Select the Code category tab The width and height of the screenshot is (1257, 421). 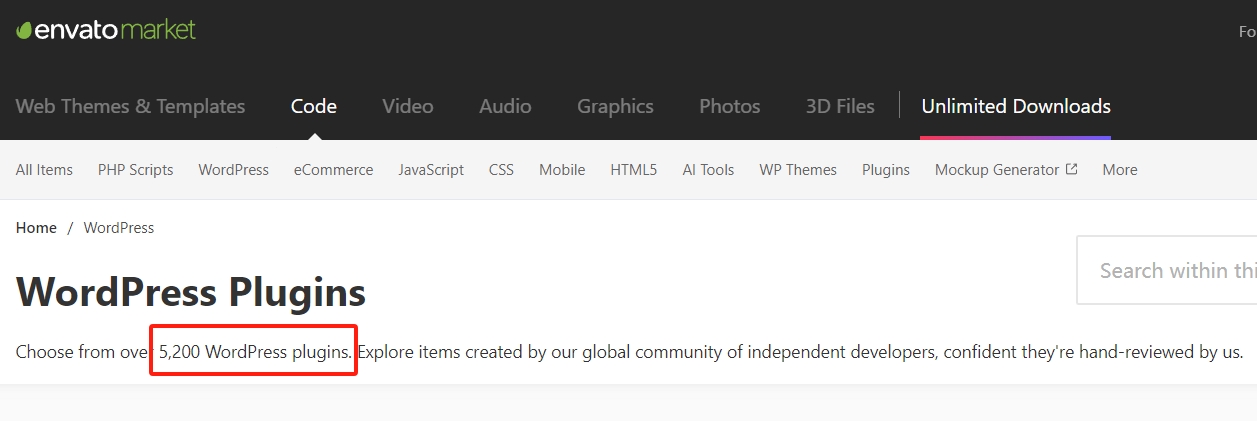tap(313, 106)
